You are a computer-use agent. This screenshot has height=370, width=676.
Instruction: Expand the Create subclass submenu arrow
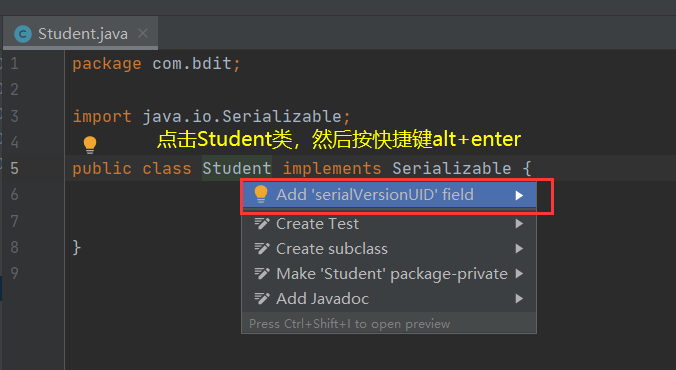pos(519,248)
